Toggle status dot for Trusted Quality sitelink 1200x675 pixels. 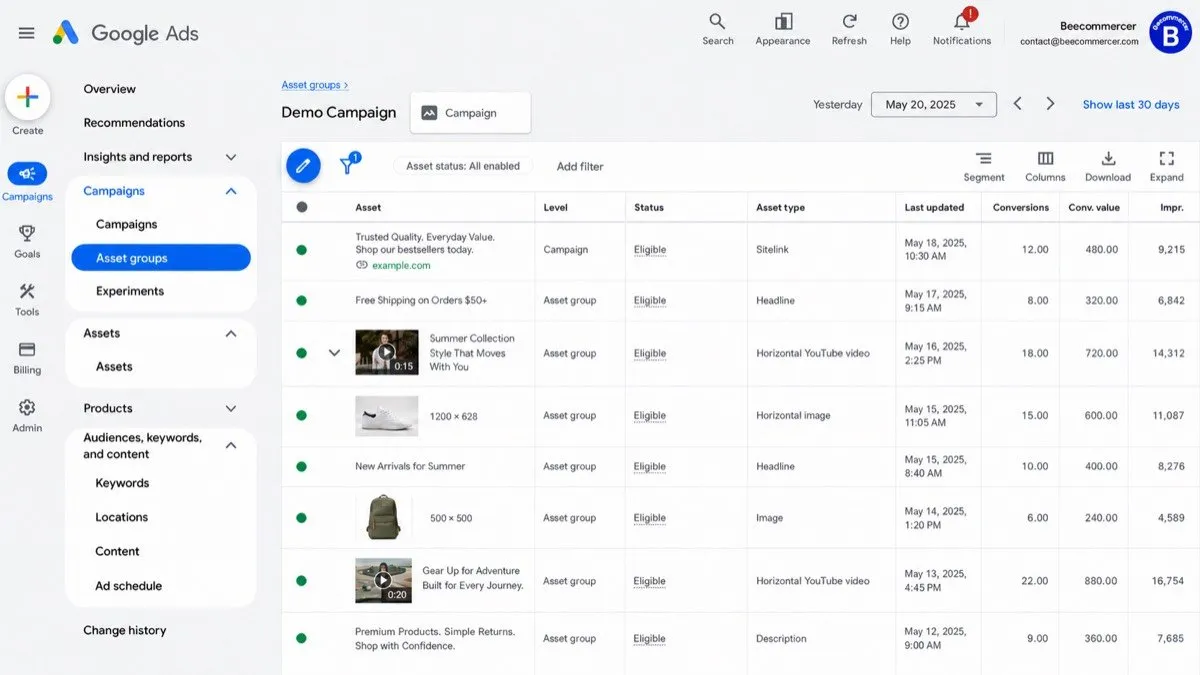pyautogui.click(x=301, y=250)
